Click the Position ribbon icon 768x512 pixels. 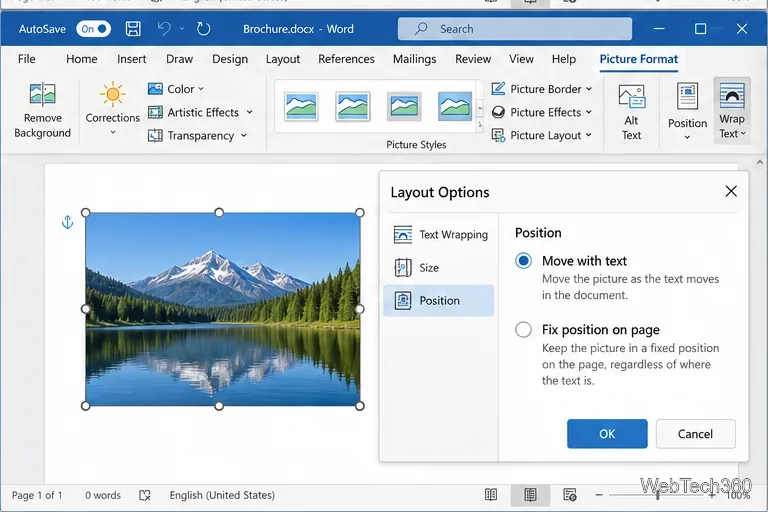pos(687,96)
